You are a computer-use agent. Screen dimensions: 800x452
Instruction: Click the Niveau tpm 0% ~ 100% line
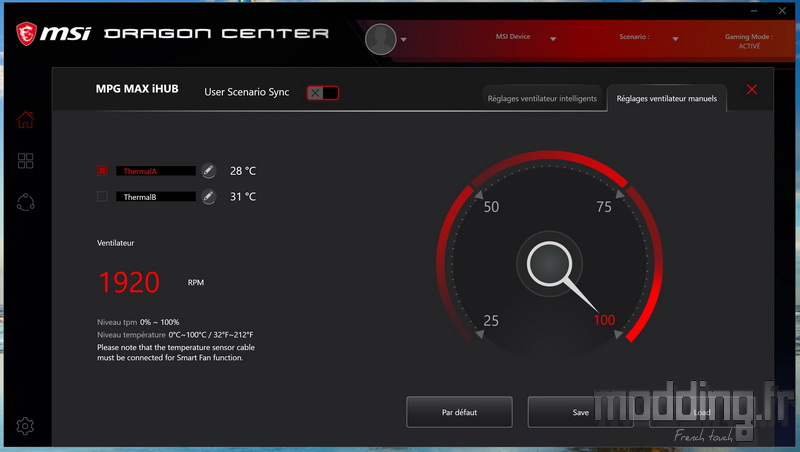coord(138,322)
